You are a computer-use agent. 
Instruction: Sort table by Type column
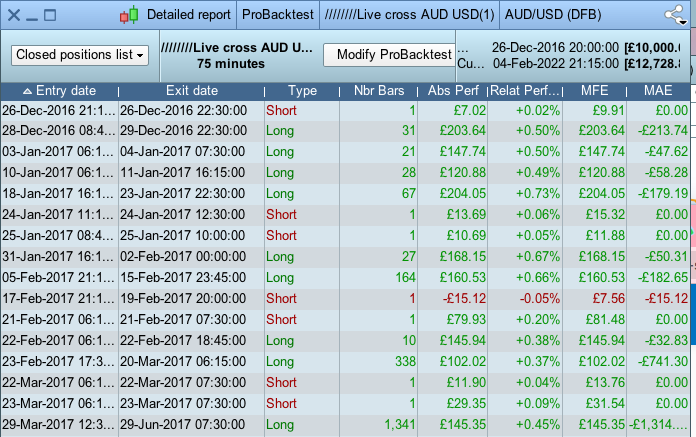[x=302, y=91]
